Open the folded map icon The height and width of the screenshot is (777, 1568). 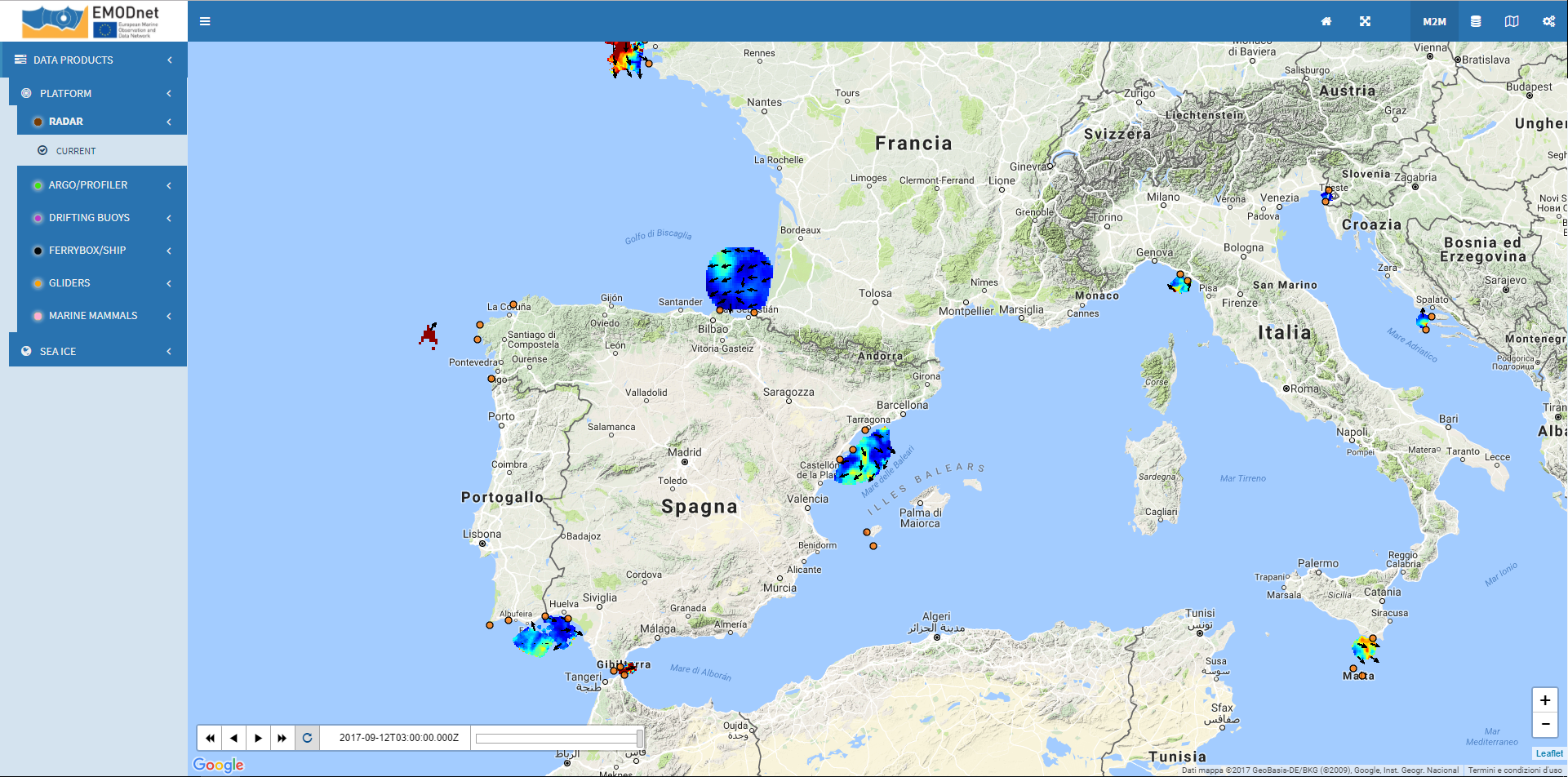click(x=1512, y=21)
